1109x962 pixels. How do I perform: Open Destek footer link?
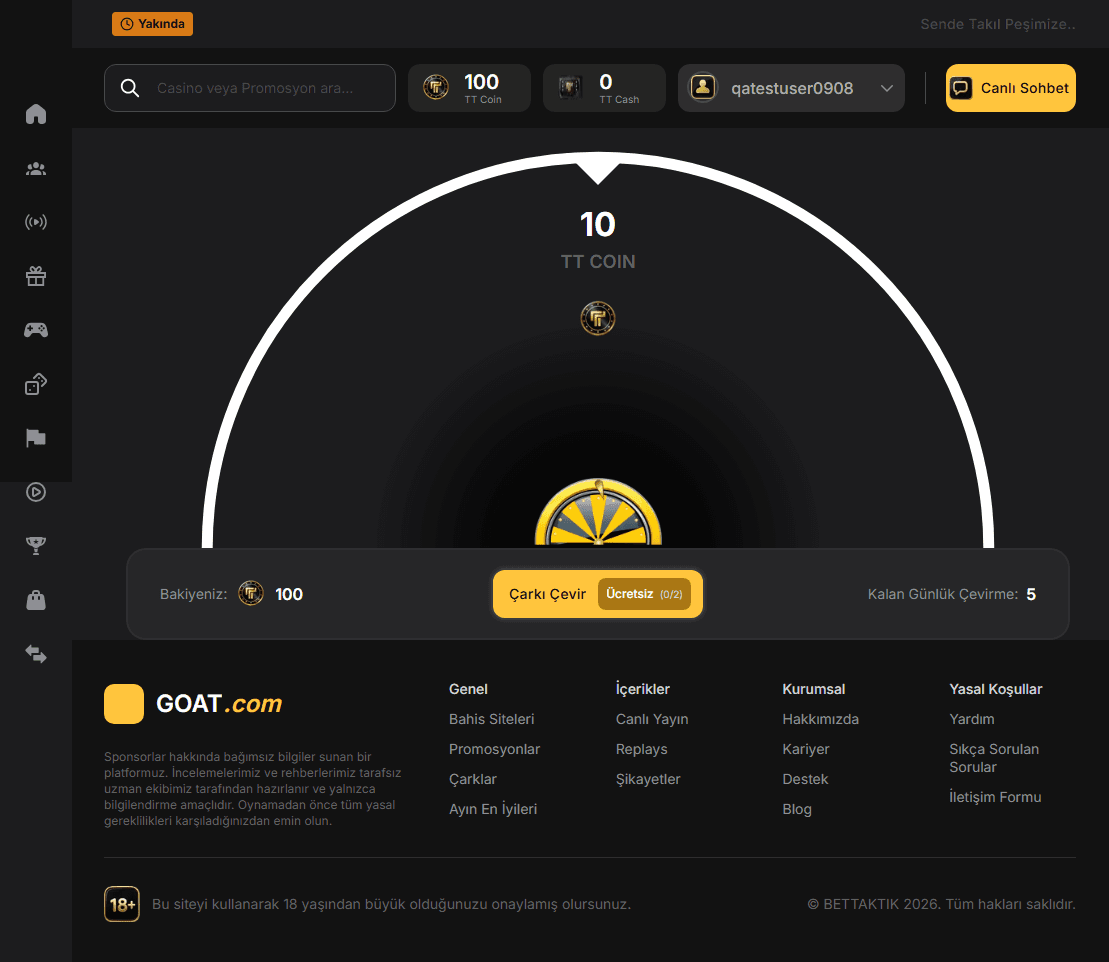point(805,779)
